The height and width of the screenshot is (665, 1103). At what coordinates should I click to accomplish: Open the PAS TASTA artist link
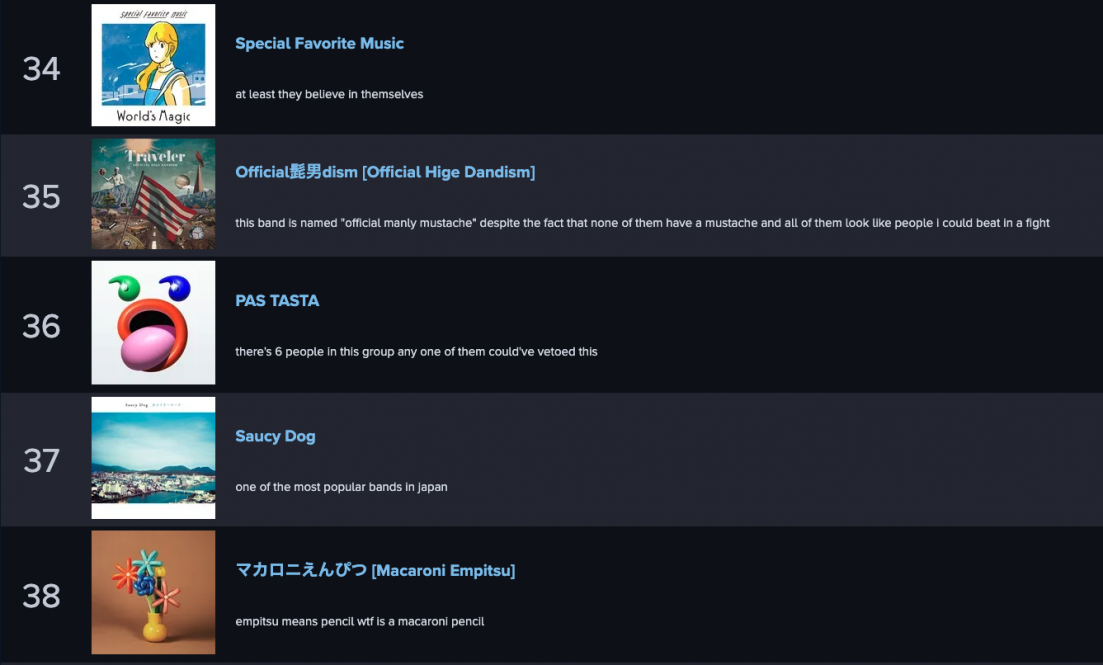click(x=277, y=301)
